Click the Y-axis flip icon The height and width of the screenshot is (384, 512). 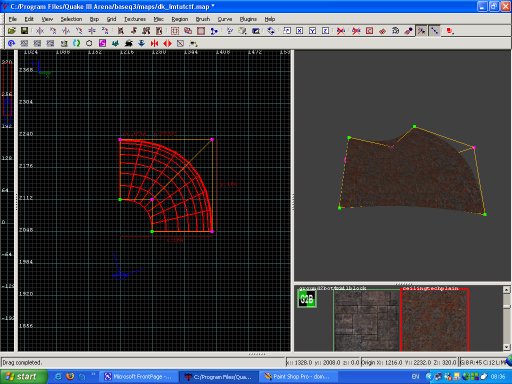(x=66, y=31)
